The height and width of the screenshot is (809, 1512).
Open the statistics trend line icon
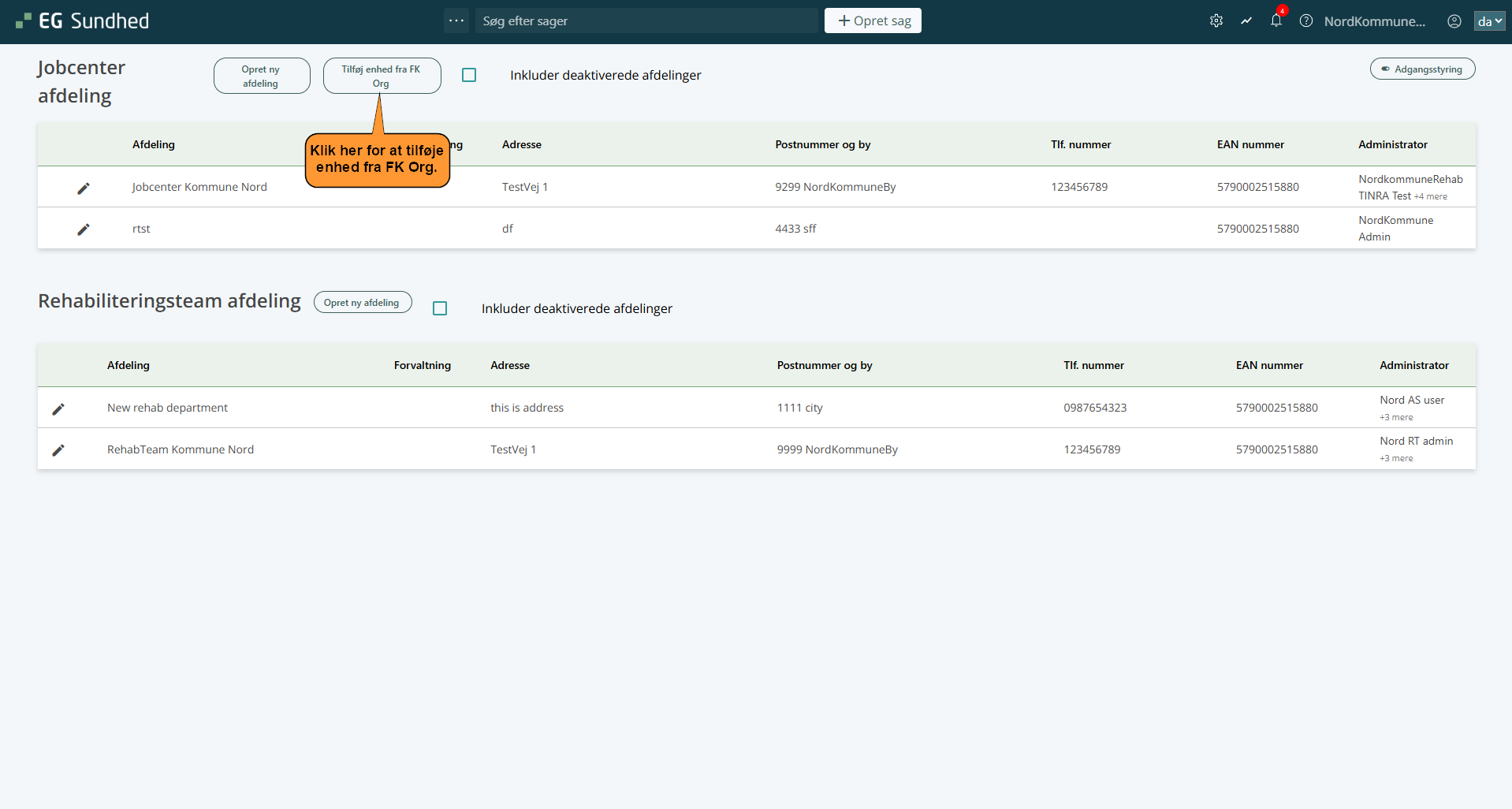(x=1246, y=21)
